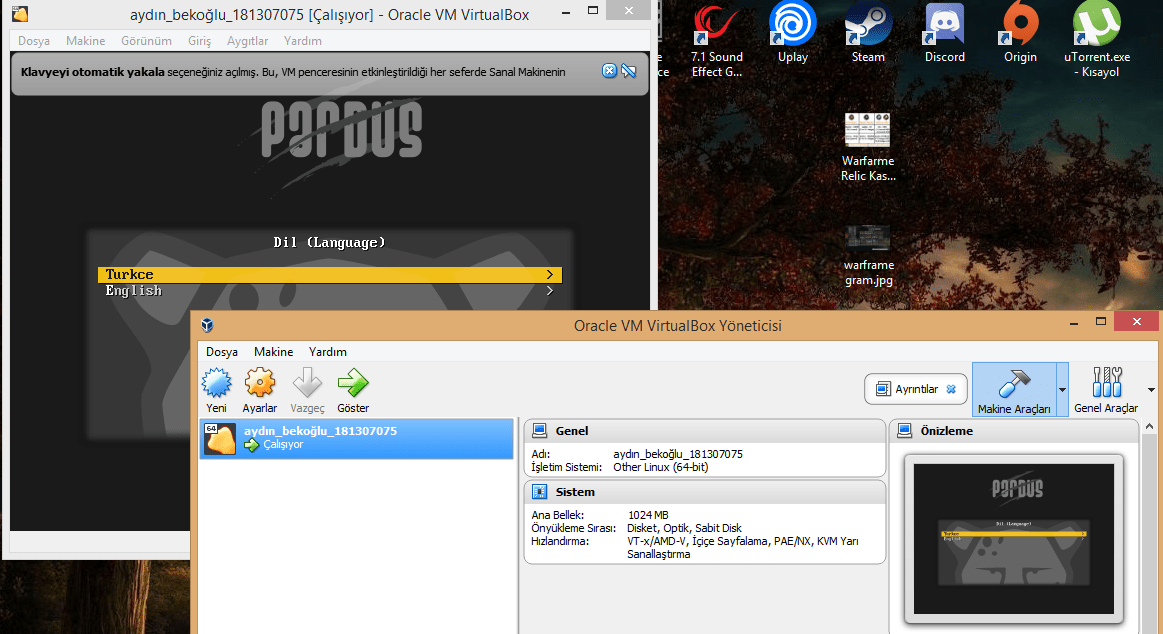Screen dimensions: 1163x634
Task: Click the 1024 MB memory value
Action: click(x=648, y=515)
